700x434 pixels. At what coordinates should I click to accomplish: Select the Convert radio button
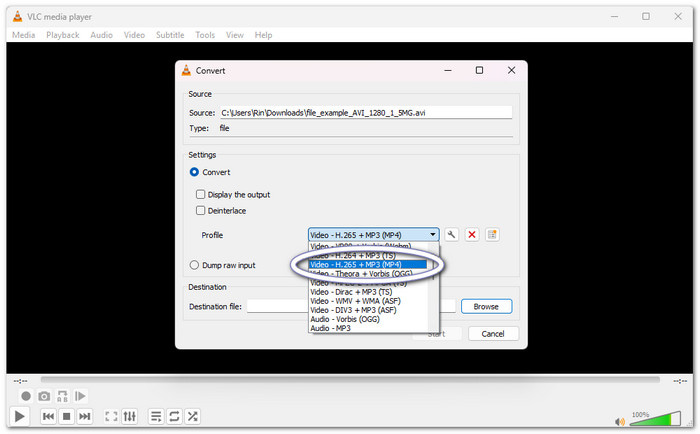tap(194, 172)
